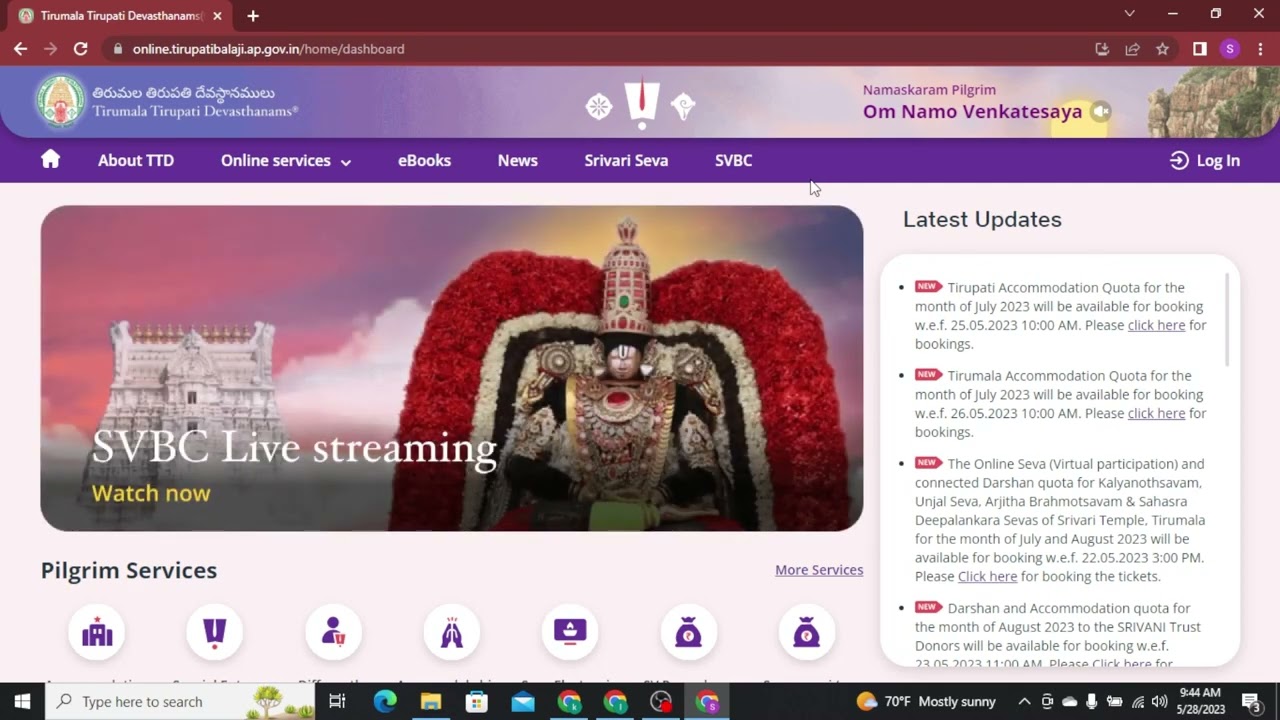This screenshot has height=720, width=1280.
Task: Bookmark this page with the star icon
Action: [x=1162, y=49]
